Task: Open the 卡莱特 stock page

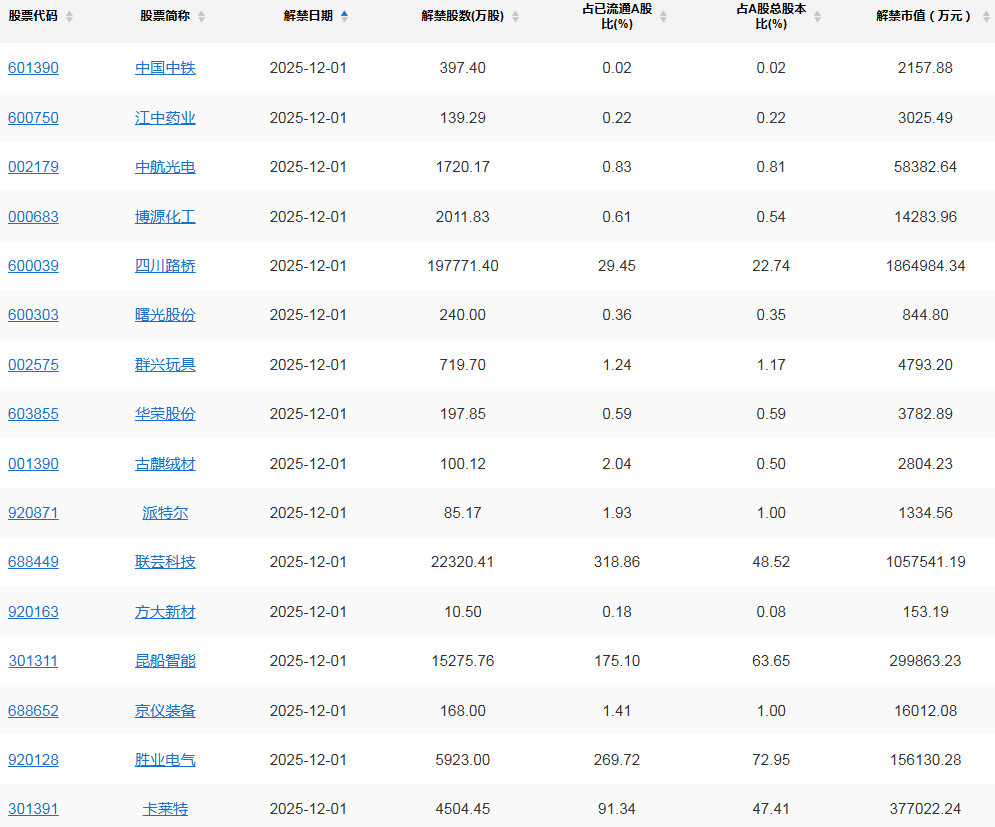Action: click(165, 809)
